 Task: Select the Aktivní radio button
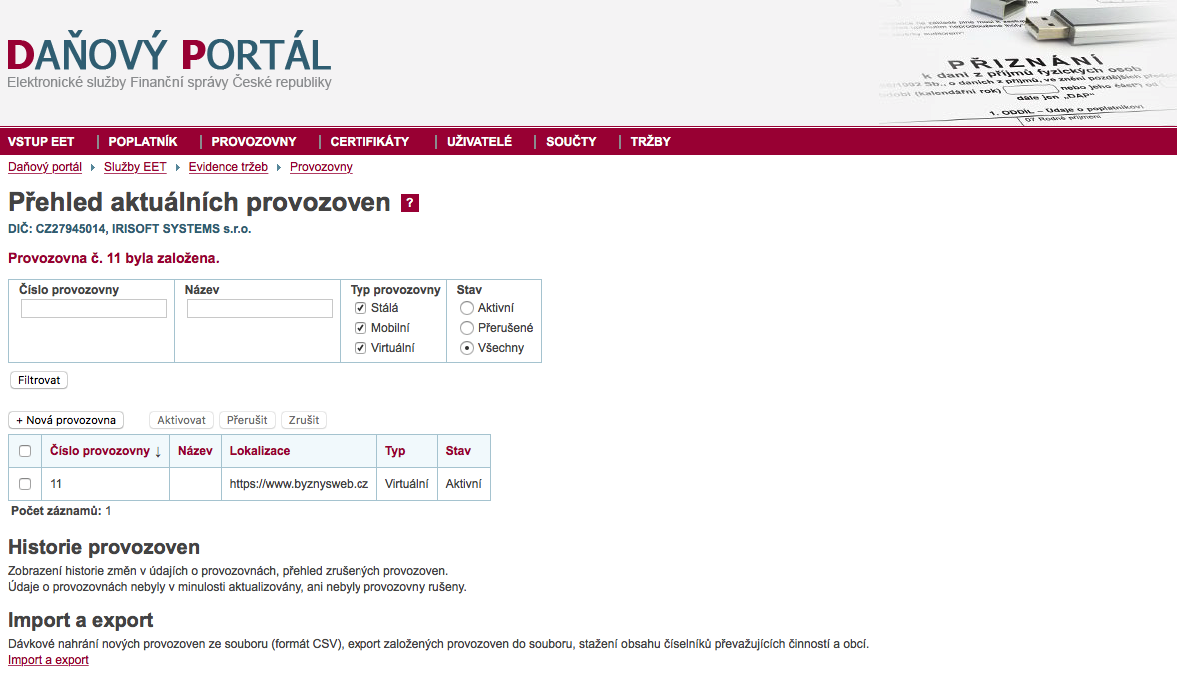pos(467,308)
